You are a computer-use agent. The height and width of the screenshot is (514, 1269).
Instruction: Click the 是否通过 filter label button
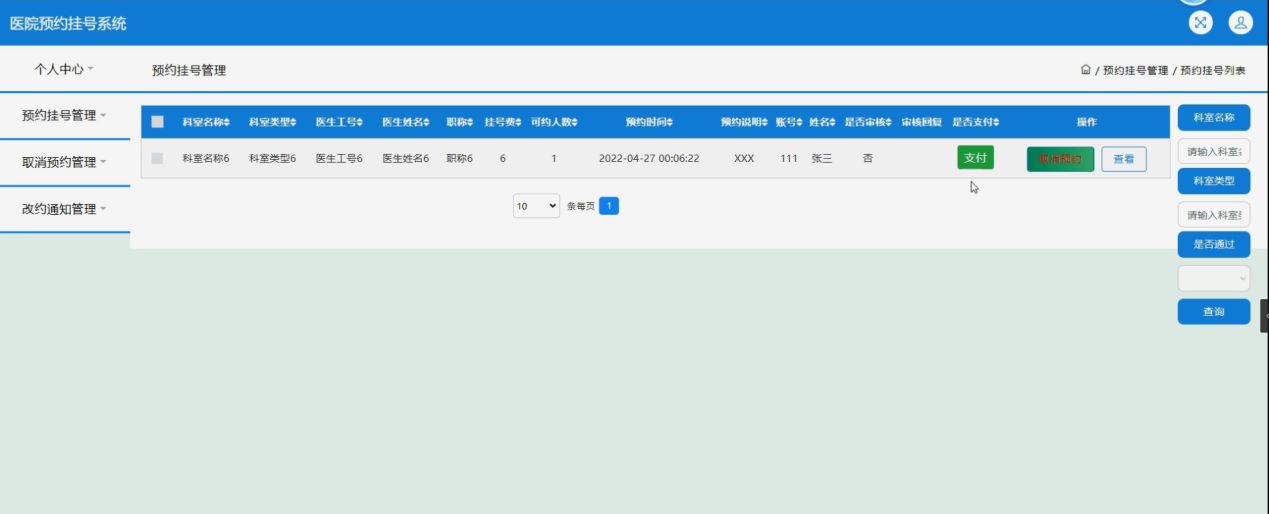pyautogui.click(x=1214, y=244)
